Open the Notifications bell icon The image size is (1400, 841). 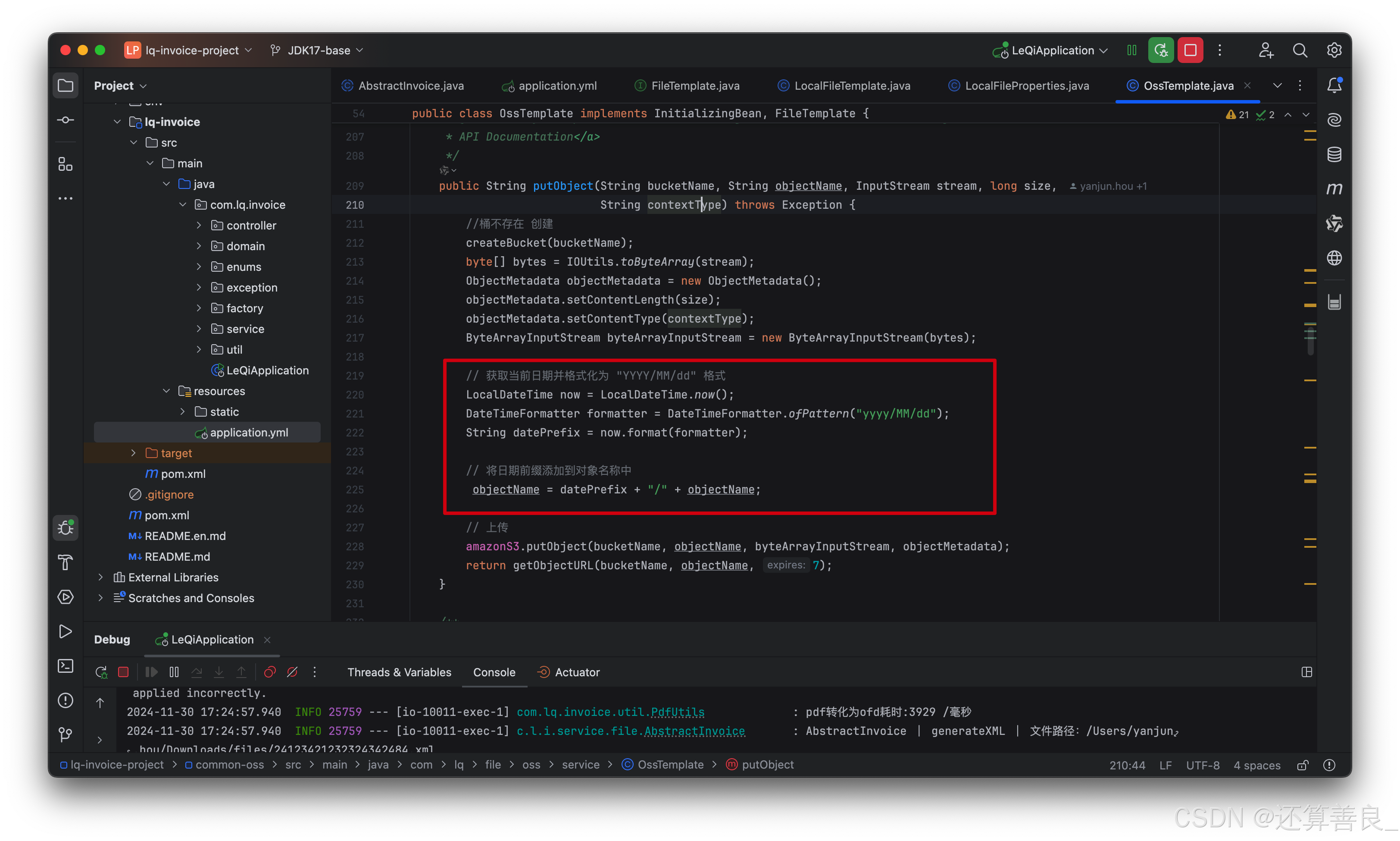[x=1334, y=85]
